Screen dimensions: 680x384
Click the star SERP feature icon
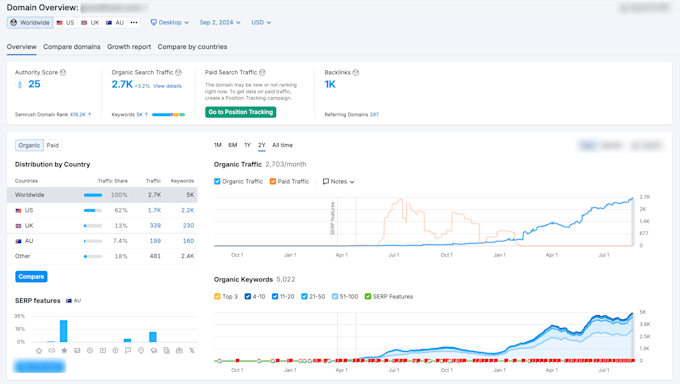[x=64, y=351]
